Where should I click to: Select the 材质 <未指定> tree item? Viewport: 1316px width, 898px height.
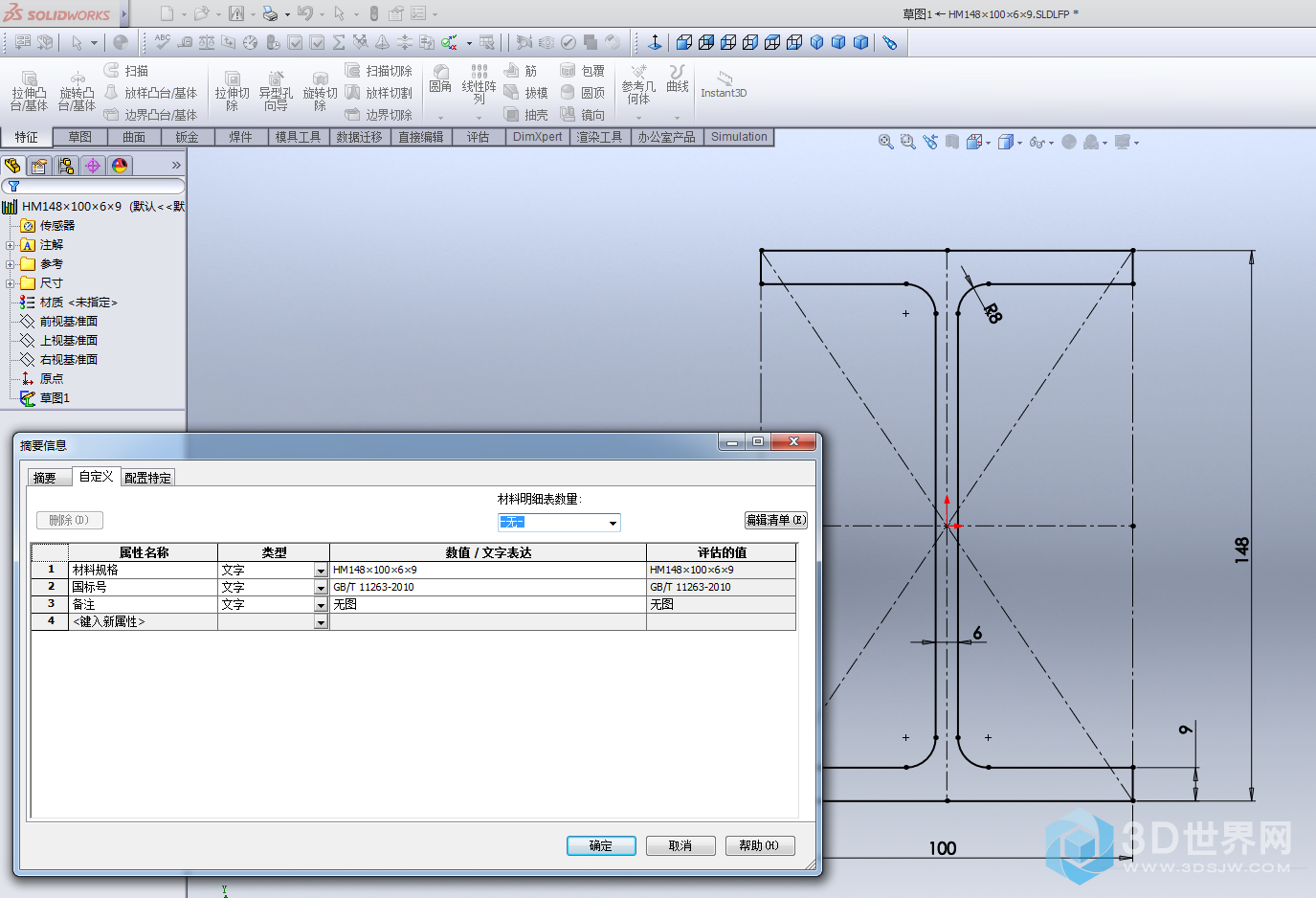[69, 303]
